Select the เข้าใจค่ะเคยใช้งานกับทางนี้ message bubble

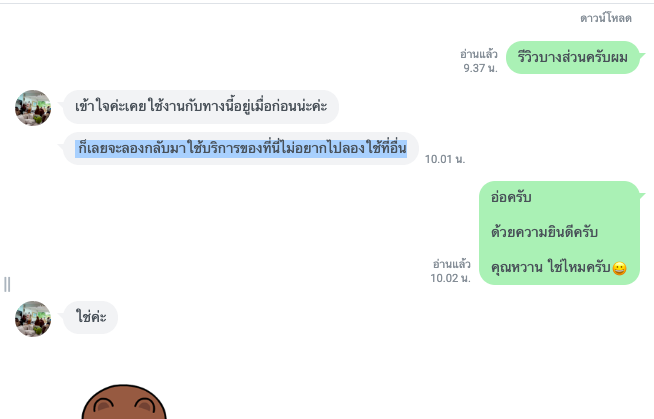pyautogui.click(x=201, y=107)
